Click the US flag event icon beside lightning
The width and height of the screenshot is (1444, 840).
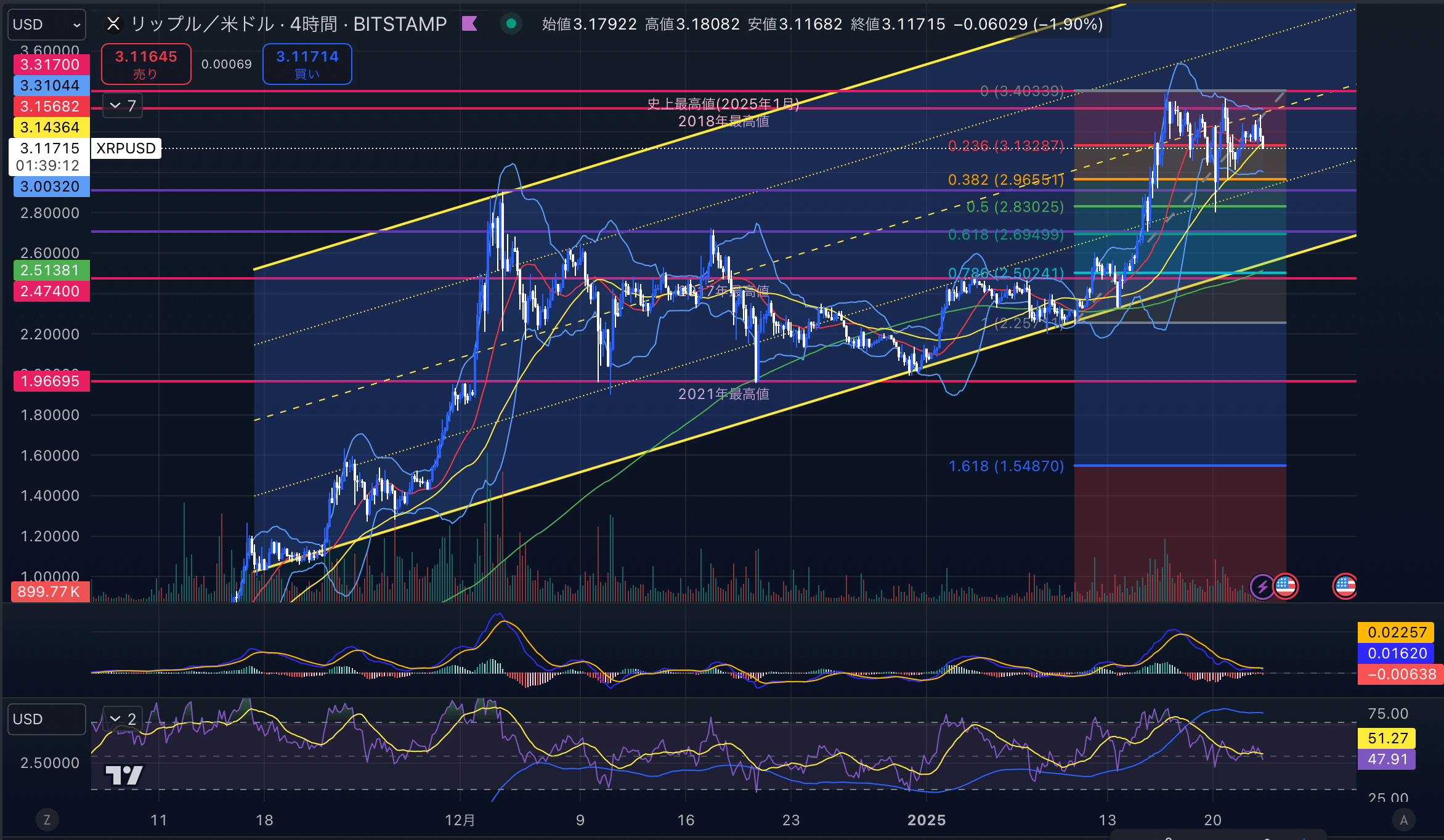(1286, 586)
